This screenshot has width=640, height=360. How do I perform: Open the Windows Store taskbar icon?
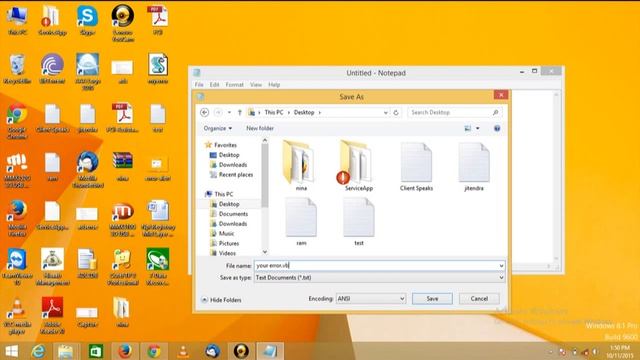click(96, 351)
